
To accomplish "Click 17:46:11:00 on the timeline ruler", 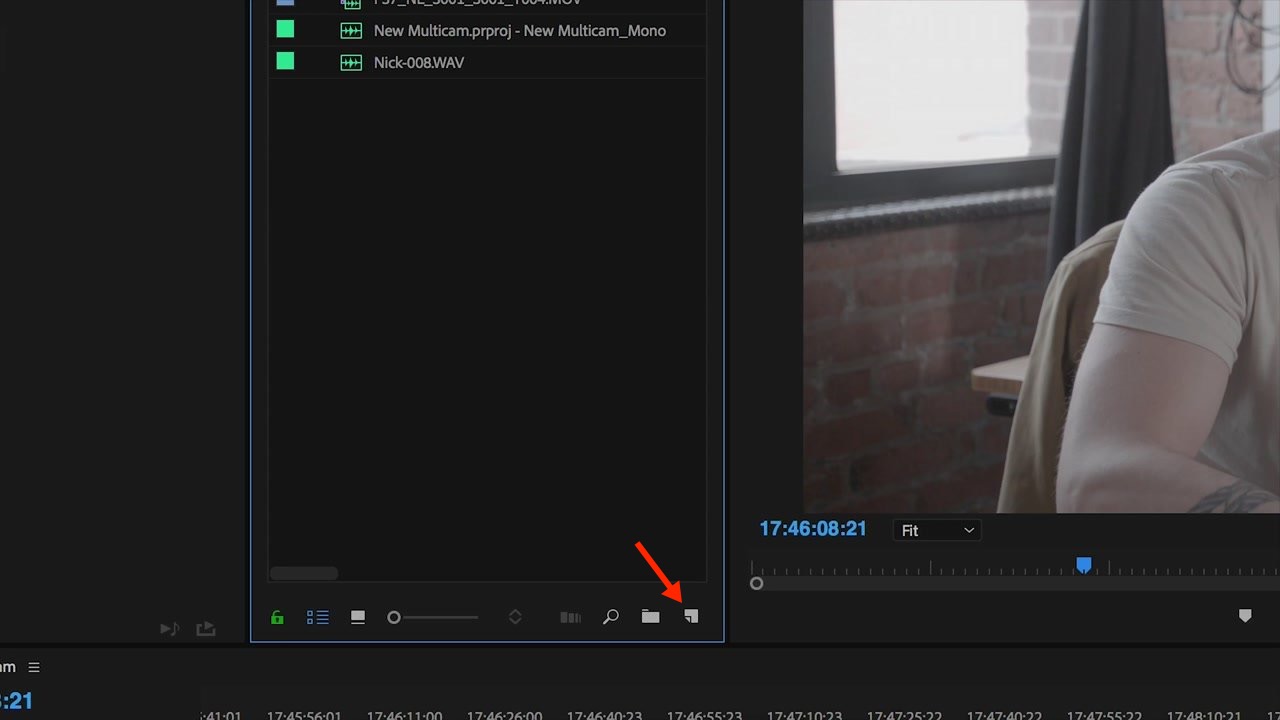I will (404, 716).
